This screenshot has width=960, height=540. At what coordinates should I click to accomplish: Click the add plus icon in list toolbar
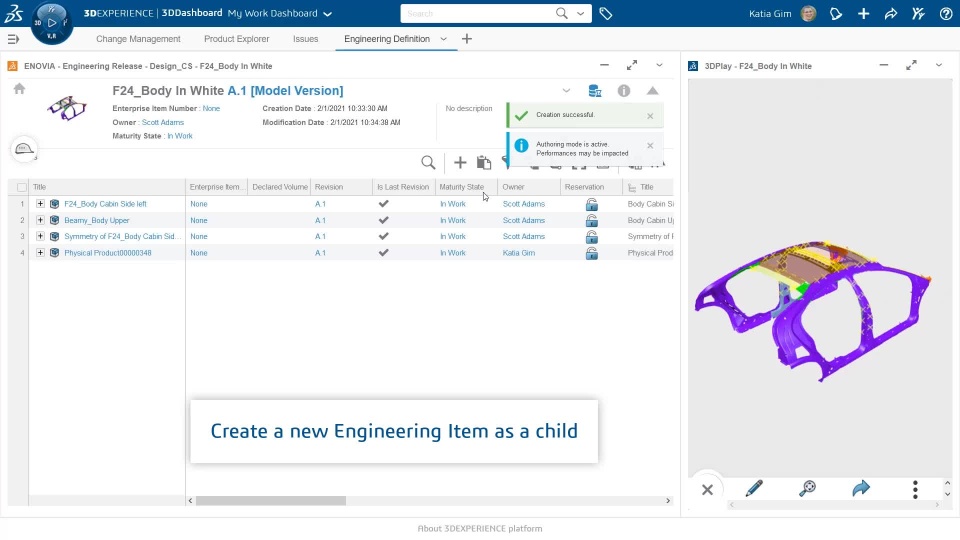click(460, 162)
